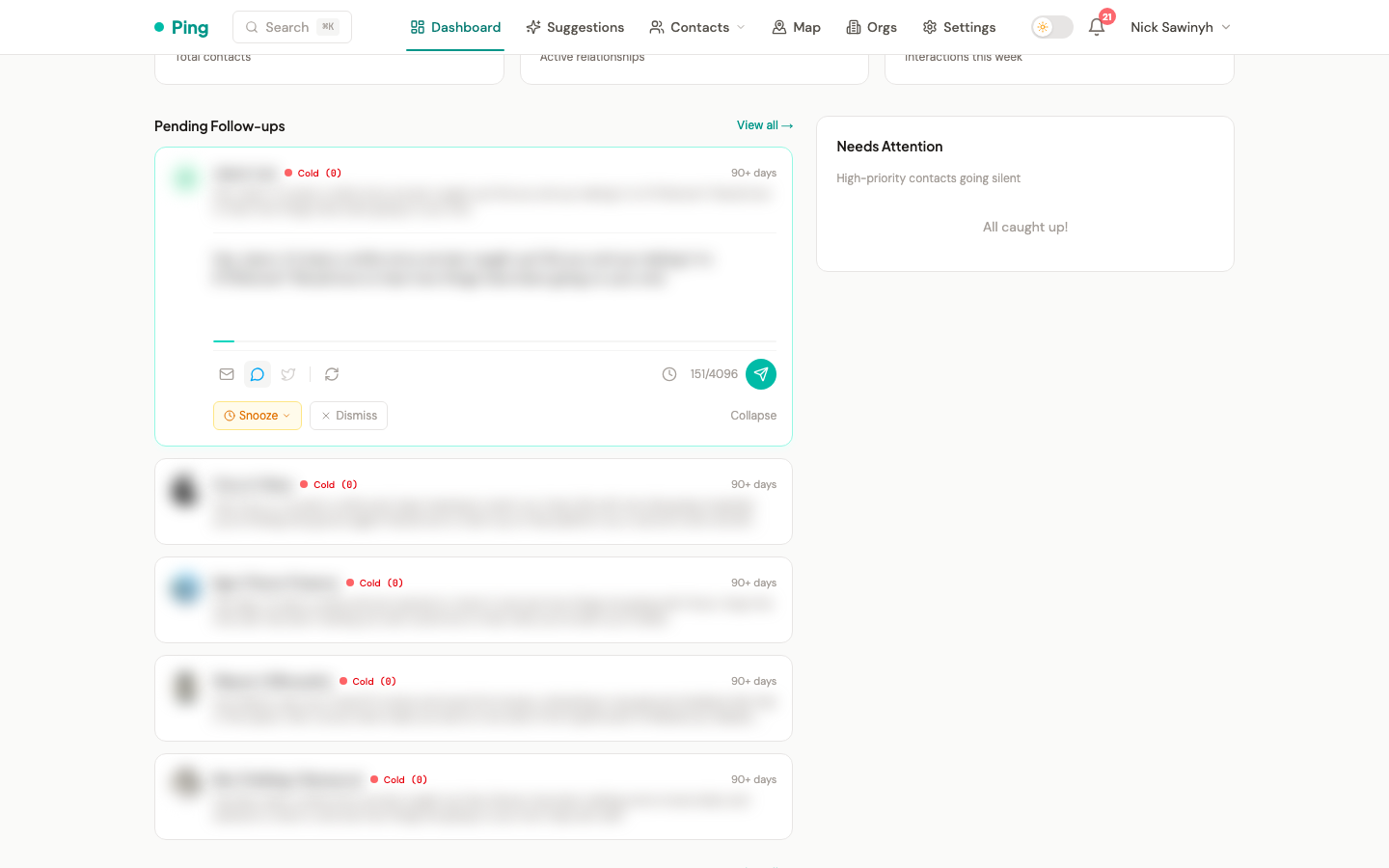Screen dimensions: 1389x868
Task: Click the Needs Attention heading
Action: (889, 147)
